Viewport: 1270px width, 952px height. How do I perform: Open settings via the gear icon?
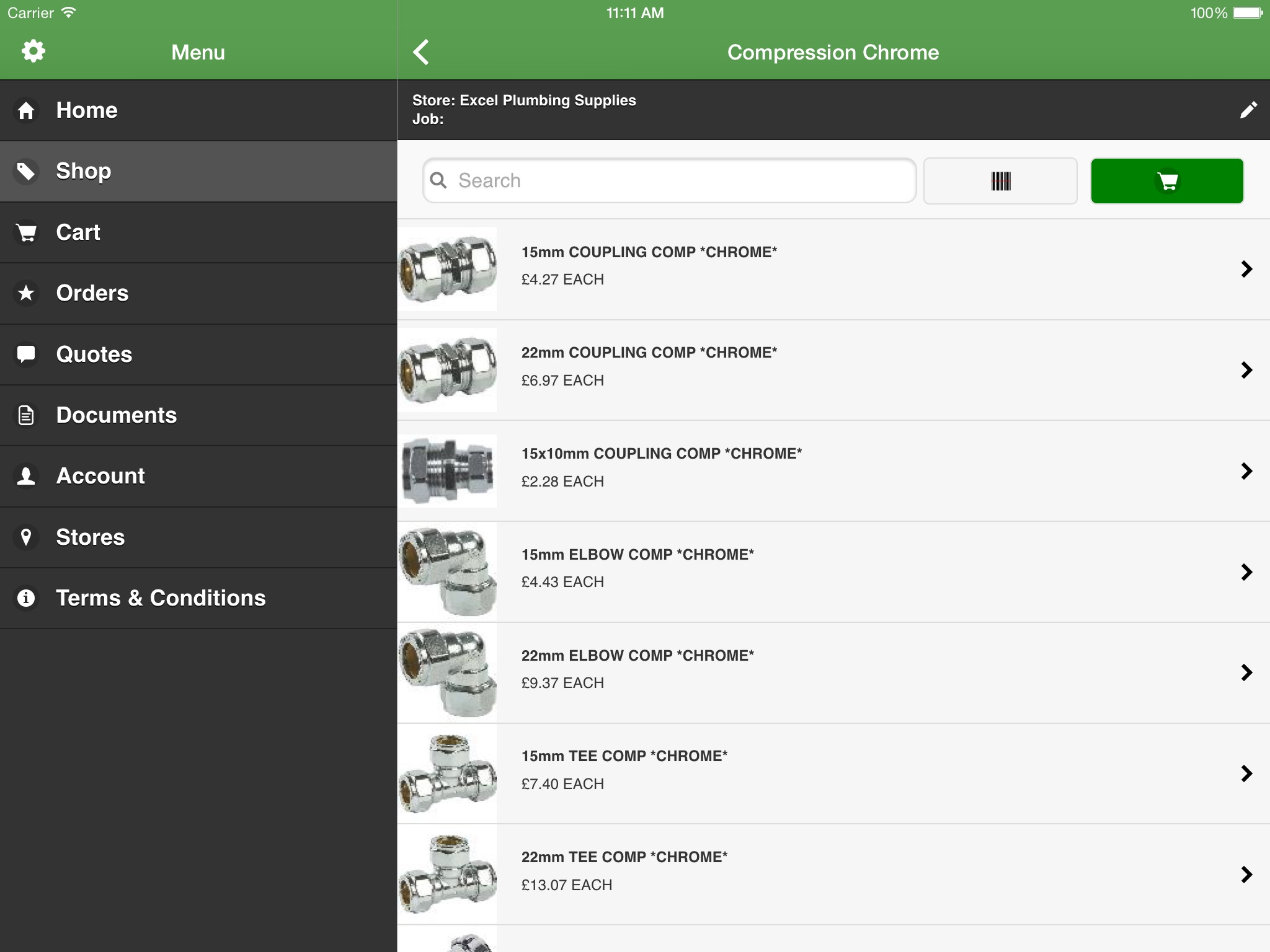[x=33, y=51]
